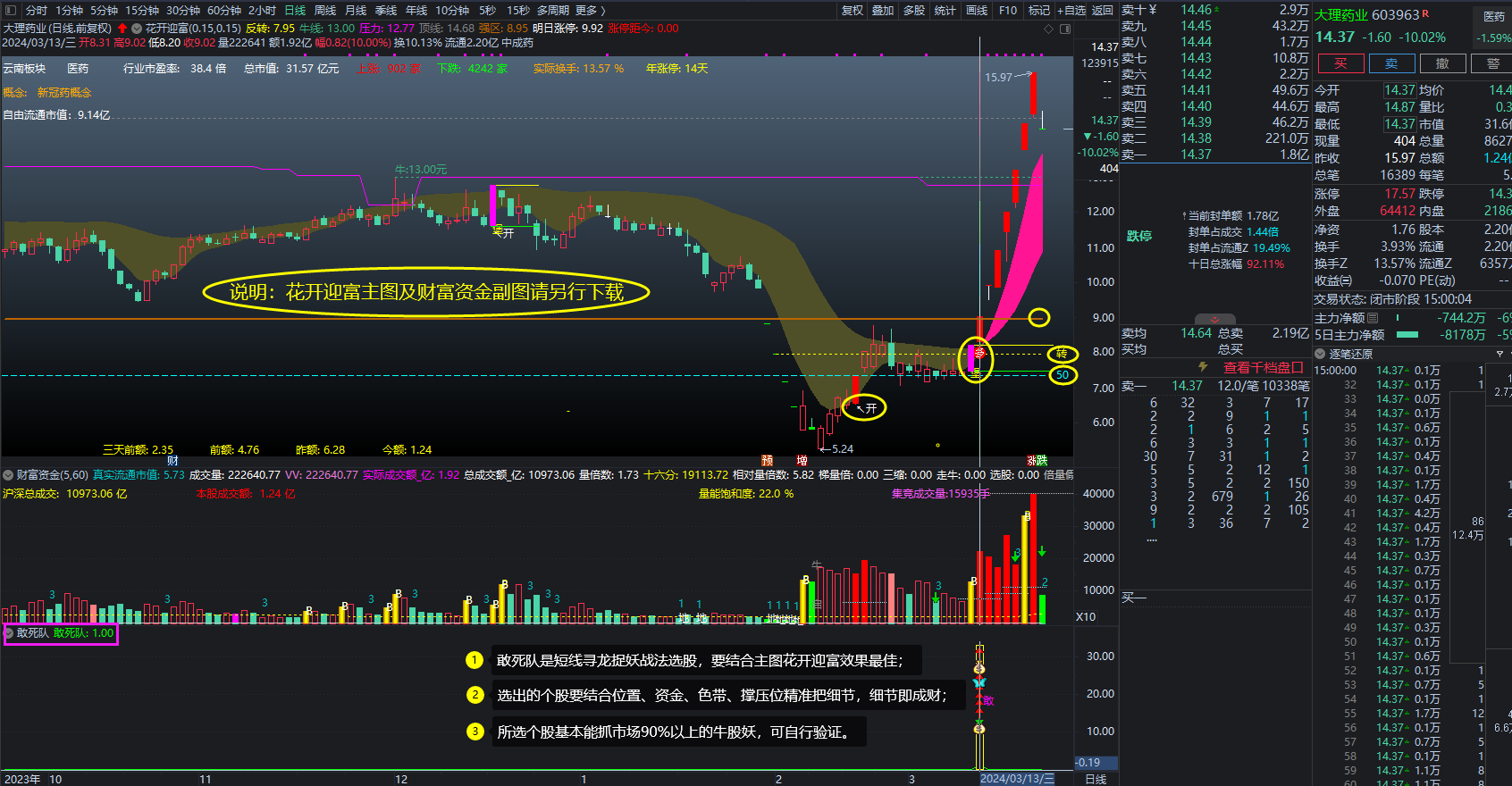Toggle the split-panel icon above the chart
This screenshot has height=786, width=1512.
click(1065, 29)
